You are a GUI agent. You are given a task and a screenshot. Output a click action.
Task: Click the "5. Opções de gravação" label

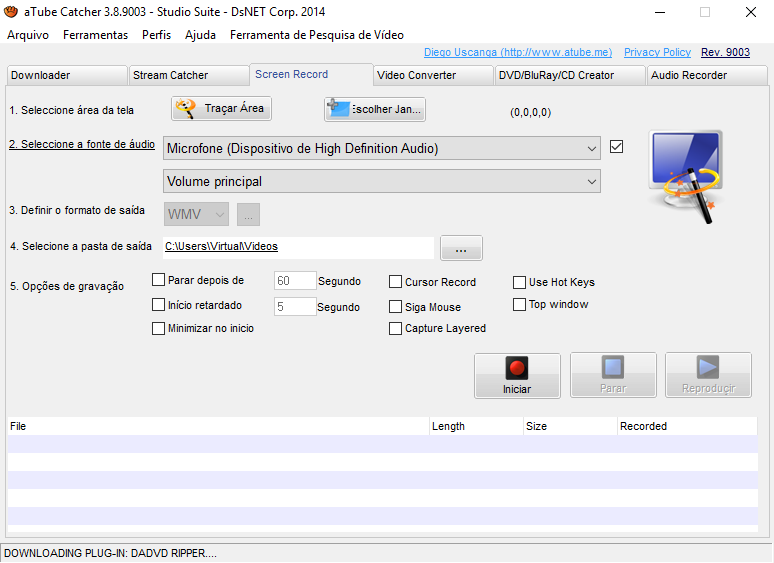(x=67, y=287)
